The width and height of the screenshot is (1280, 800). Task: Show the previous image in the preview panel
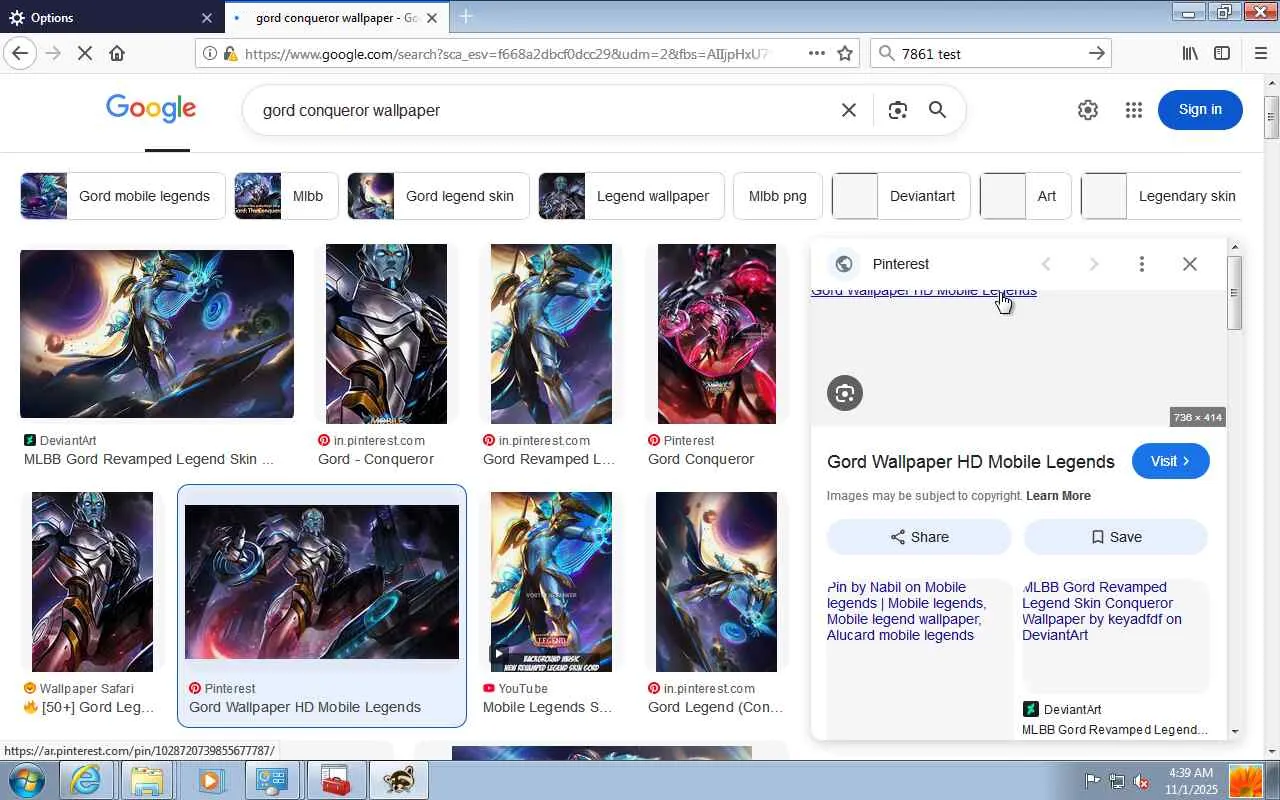tap(1046, 264)
